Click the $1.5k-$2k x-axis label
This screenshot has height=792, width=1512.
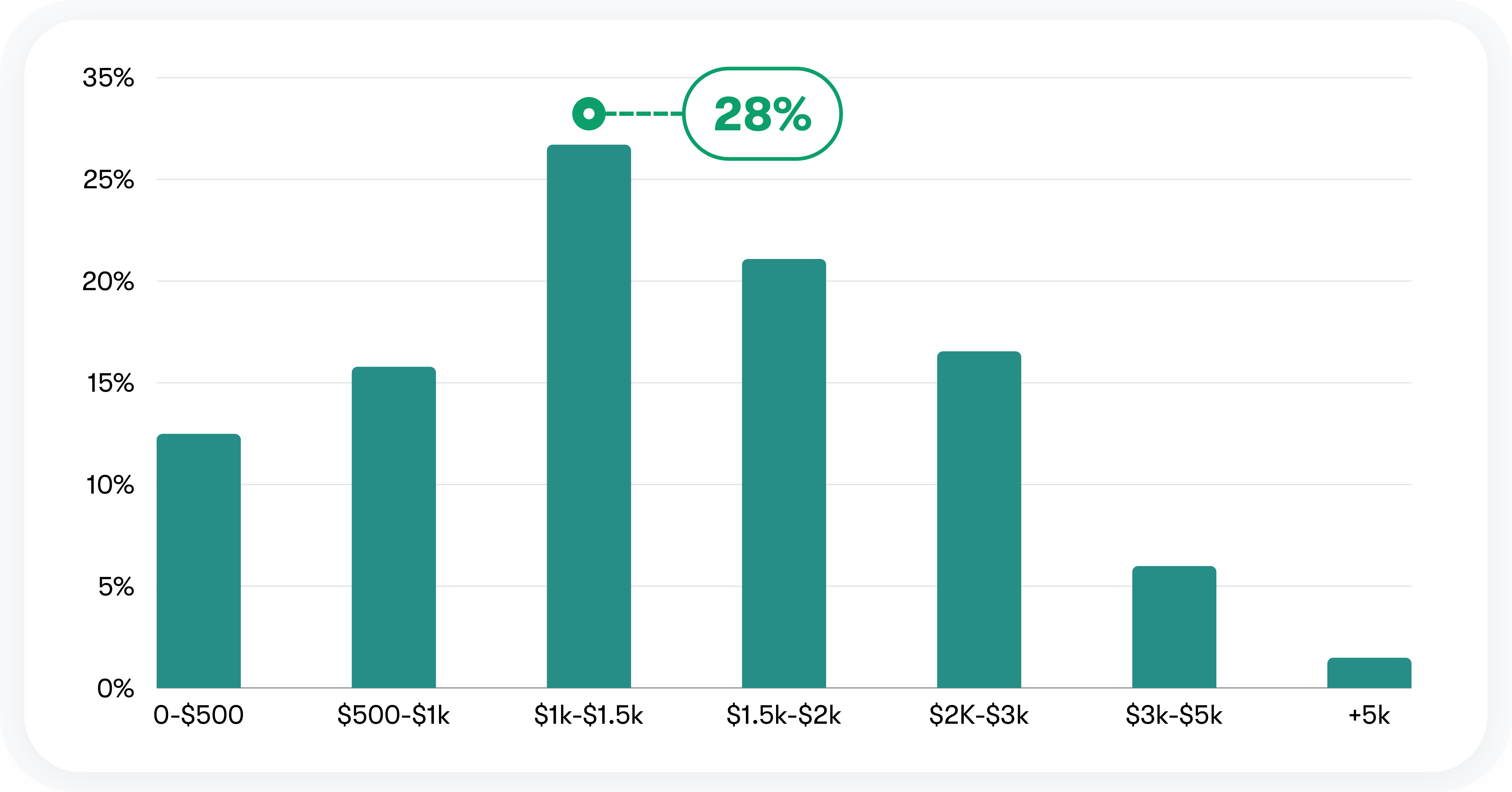coord(784,715)
